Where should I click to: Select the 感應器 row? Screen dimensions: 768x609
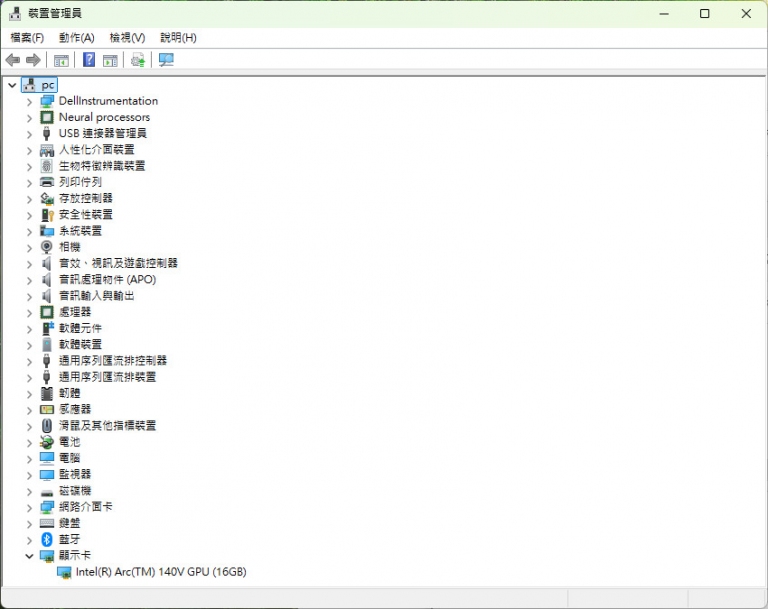pos(75,409)
